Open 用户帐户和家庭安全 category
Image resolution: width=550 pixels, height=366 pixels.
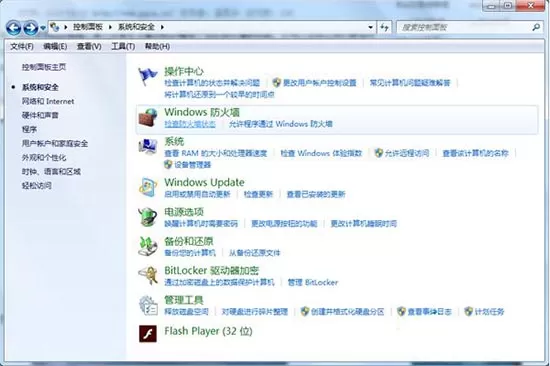coord(55,144)
